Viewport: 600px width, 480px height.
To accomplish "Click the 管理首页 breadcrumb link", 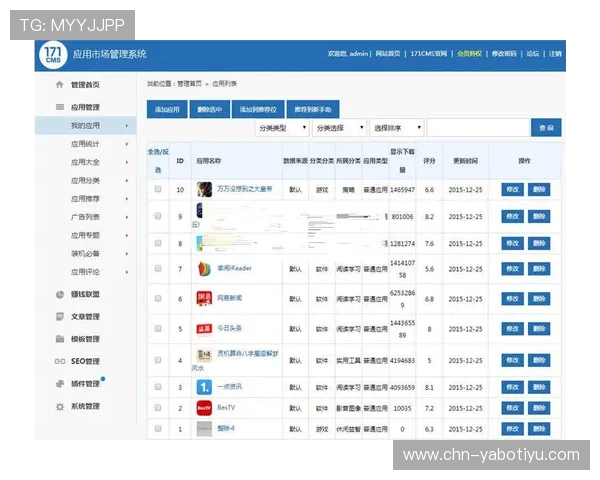I will pyautogui.click(x=189, y=83).
